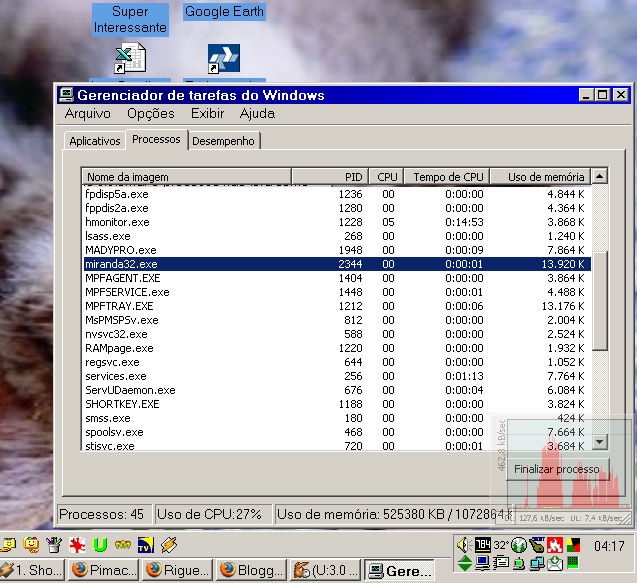This screenshot has height=583, width=637.
Task: Click the guitar-shaped tray icon
Action: (537, 545)
